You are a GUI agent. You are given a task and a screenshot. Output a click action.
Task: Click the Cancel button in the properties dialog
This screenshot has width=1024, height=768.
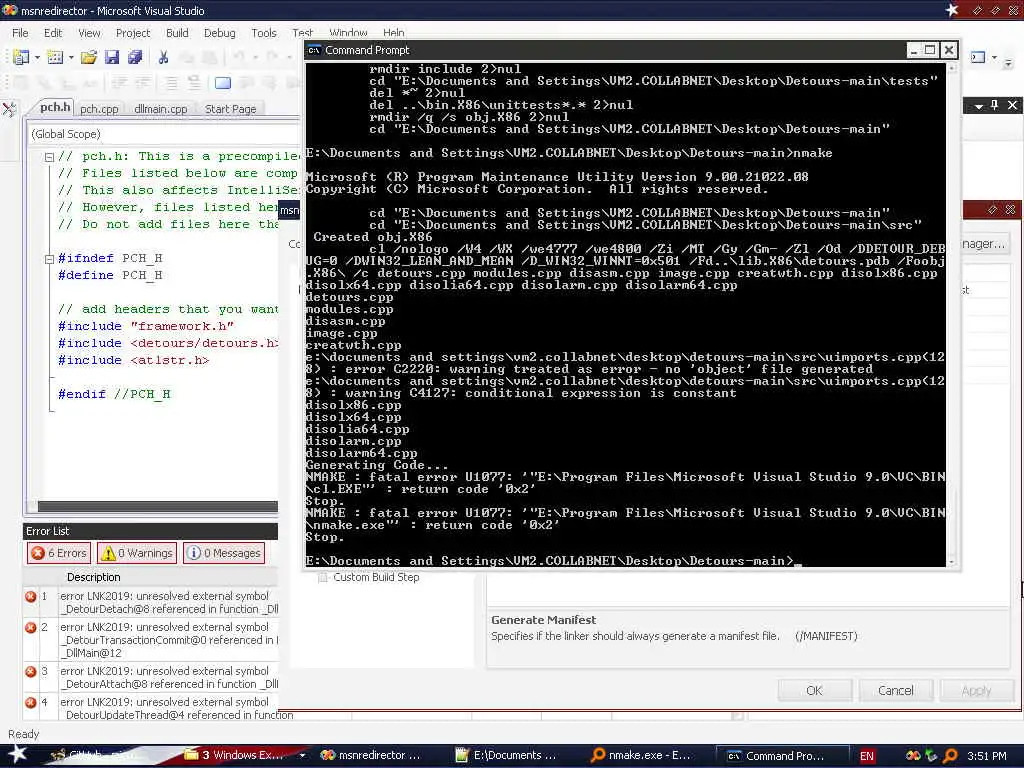pos(895,690)
